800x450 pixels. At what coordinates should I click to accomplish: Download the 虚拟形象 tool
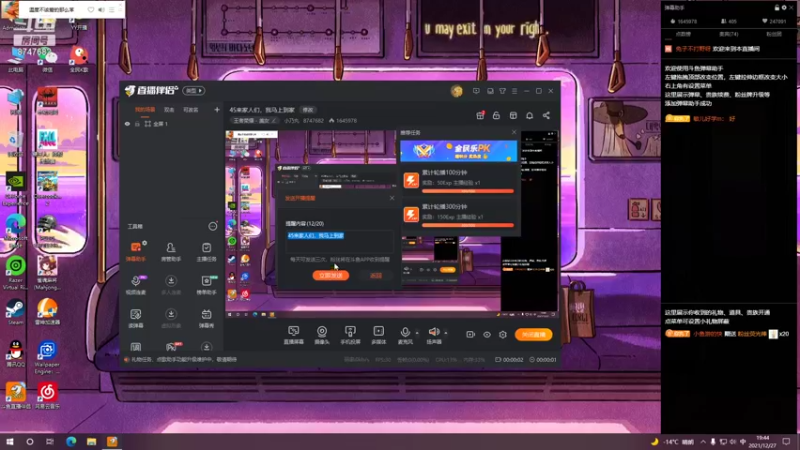[x=171, y=318]
